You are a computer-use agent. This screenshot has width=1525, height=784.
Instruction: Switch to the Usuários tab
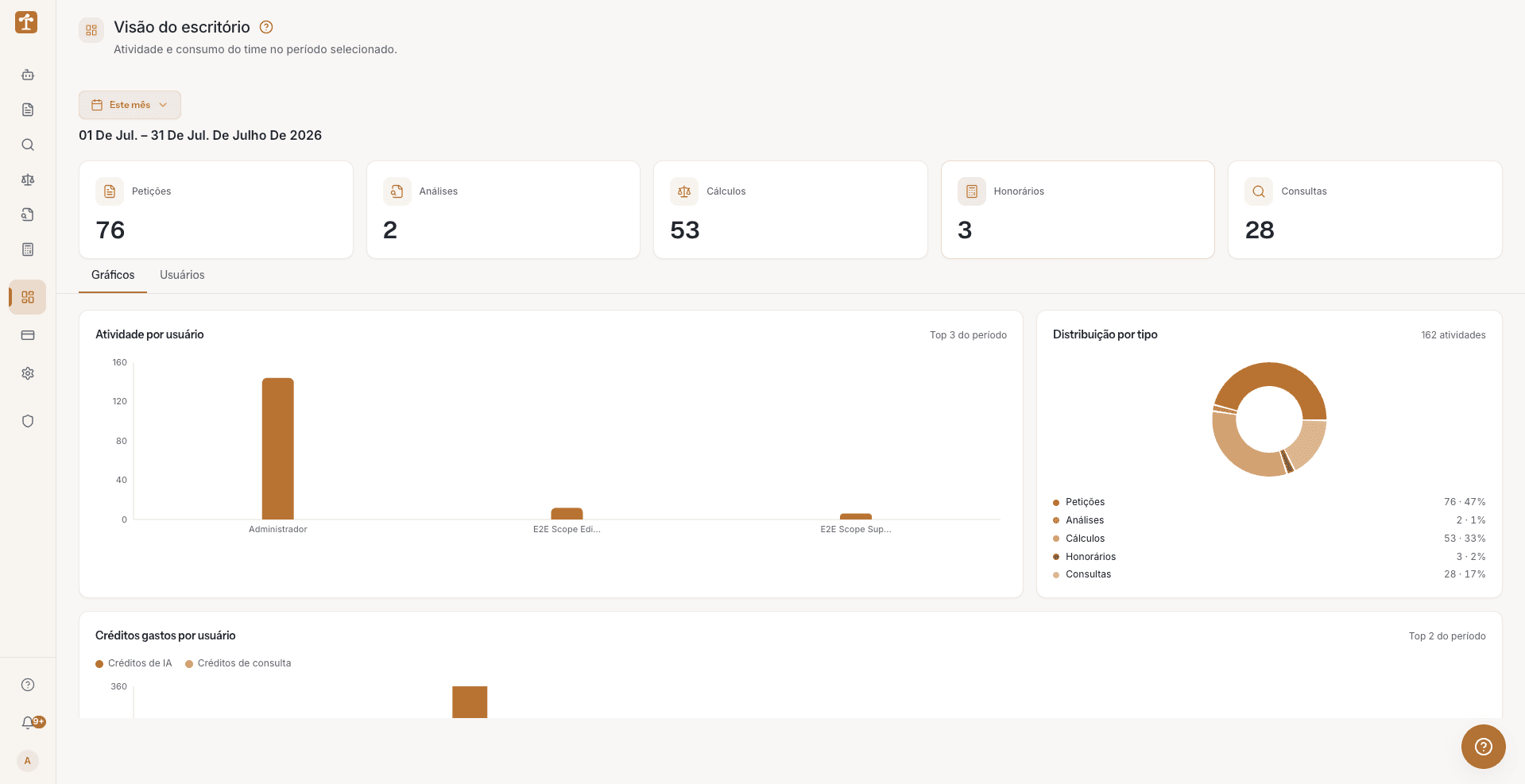click(x=182, y=275)
